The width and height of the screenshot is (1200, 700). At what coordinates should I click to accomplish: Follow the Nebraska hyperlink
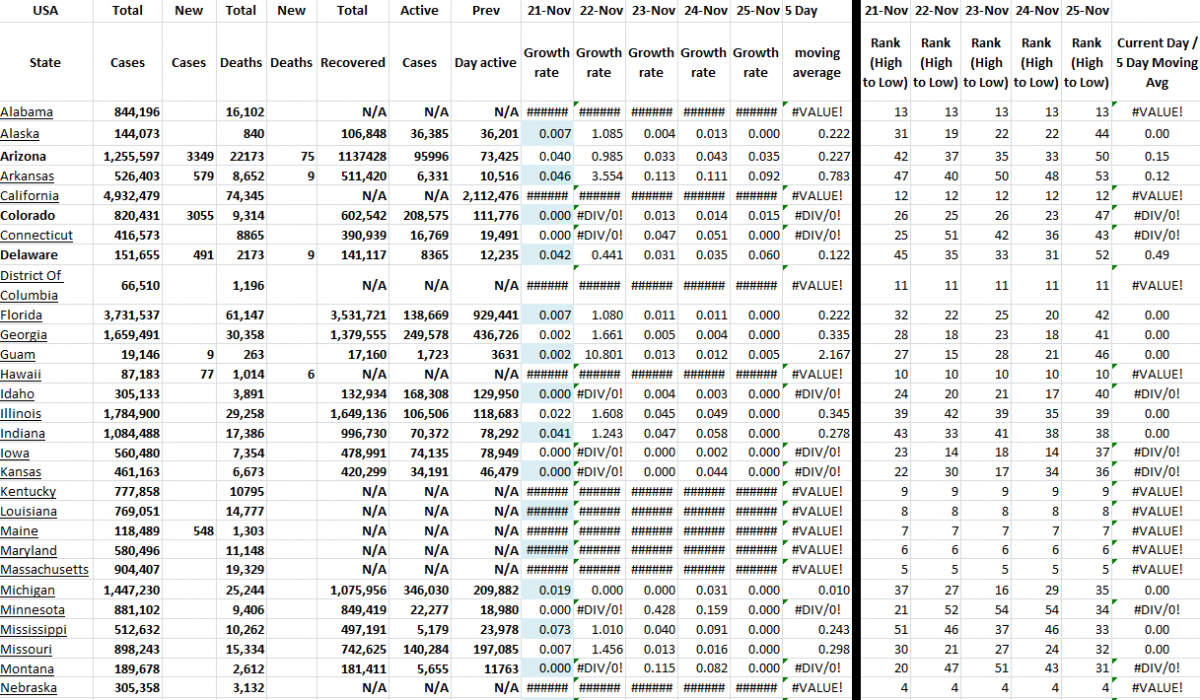pyautogui.click(x=29, y=687)
